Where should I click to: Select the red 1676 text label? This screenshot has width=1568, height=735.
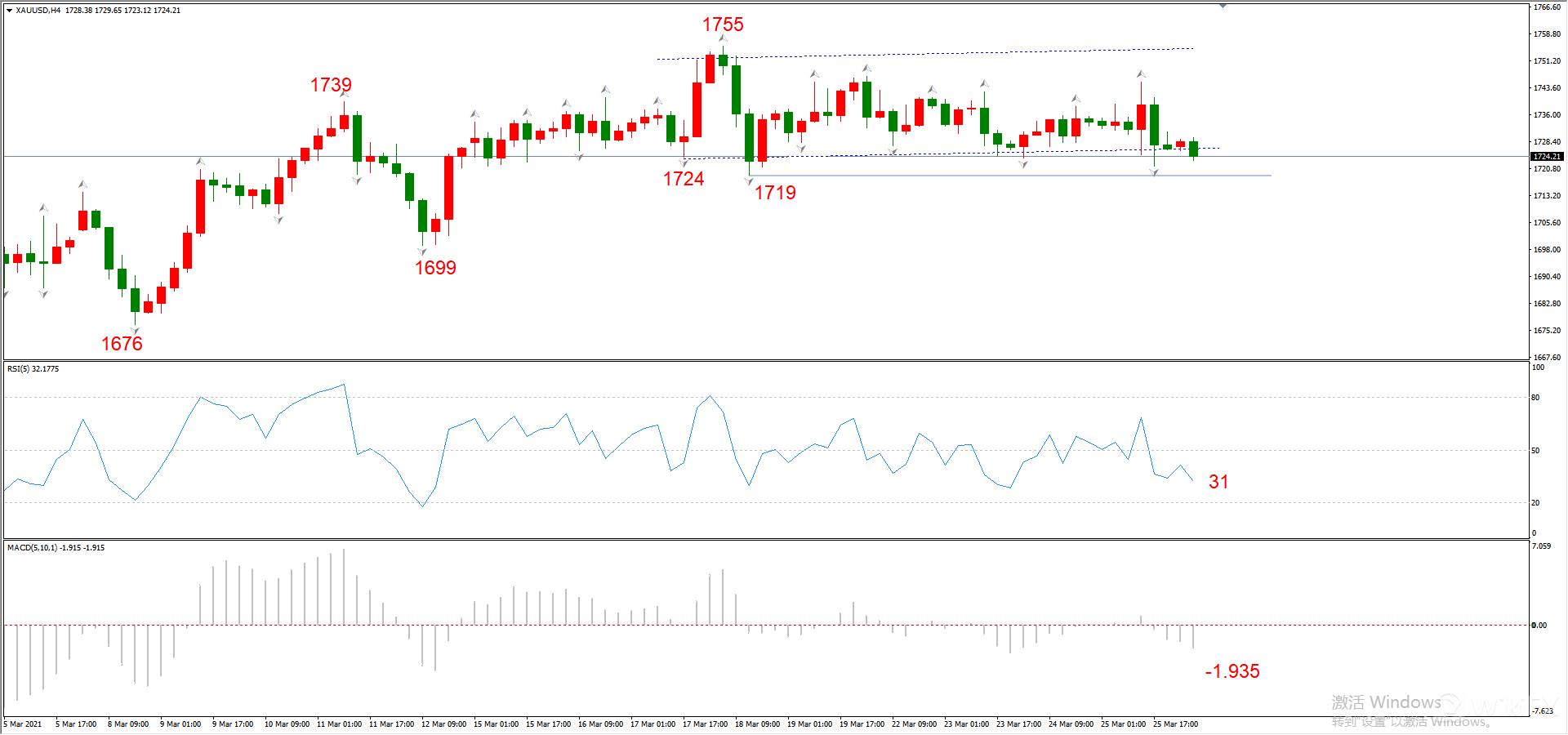[122, 344]
